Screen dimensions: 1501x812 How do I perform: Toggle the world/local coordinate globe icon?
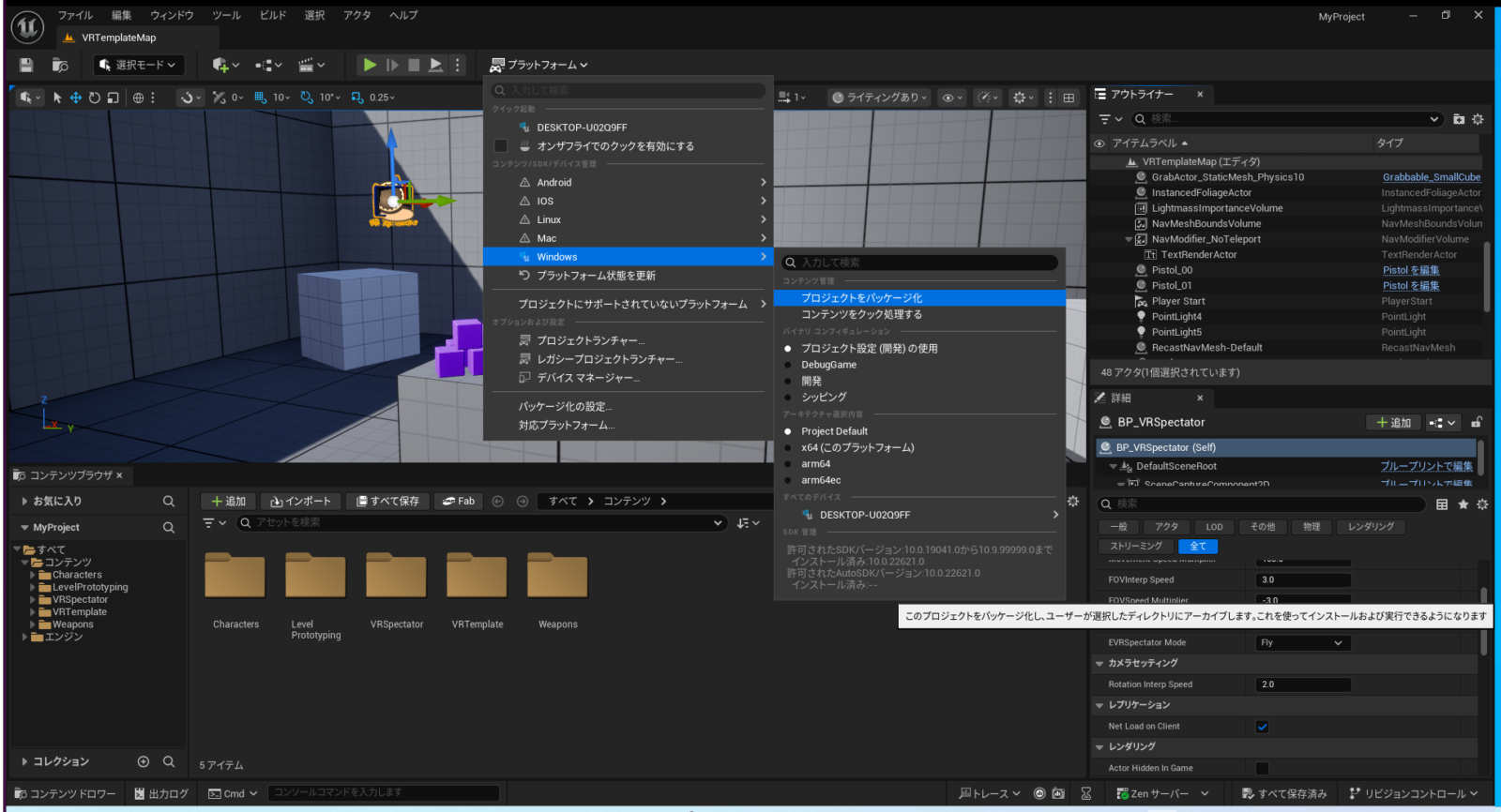(x=138, y=98)
